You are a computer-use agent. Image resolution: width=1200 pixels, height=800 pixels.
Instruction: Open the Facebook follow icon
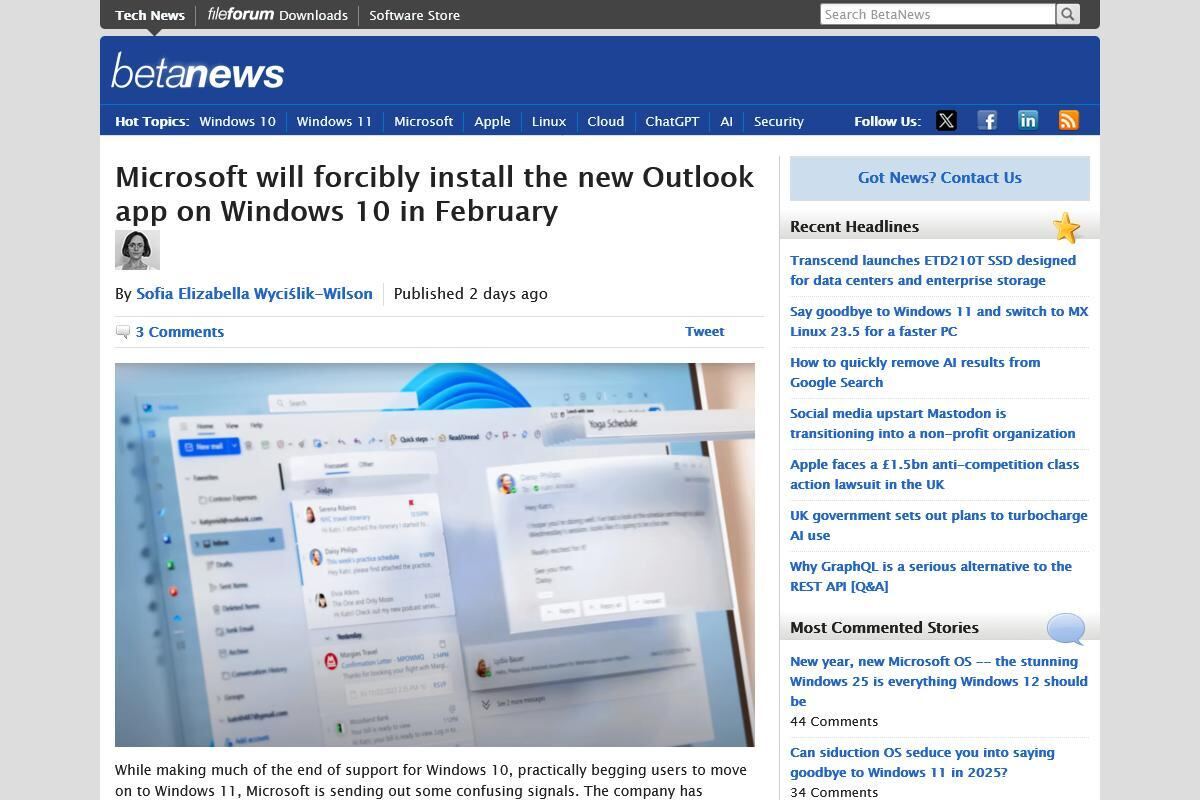[x=987, y=121]
